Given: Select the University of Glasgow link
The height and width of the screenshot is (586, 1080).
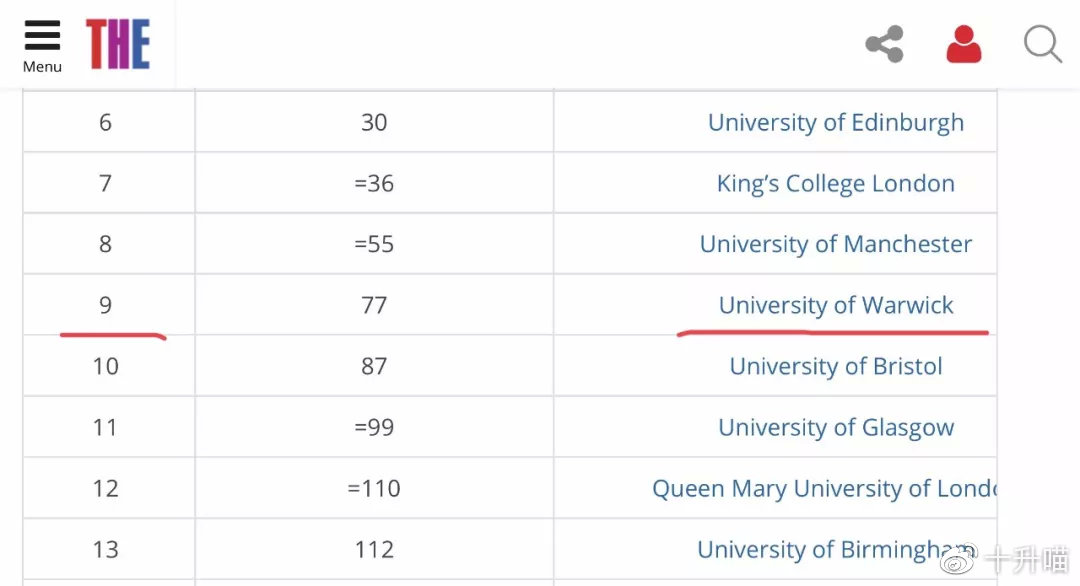Looking at the screenshot, I should coord(836,428).
